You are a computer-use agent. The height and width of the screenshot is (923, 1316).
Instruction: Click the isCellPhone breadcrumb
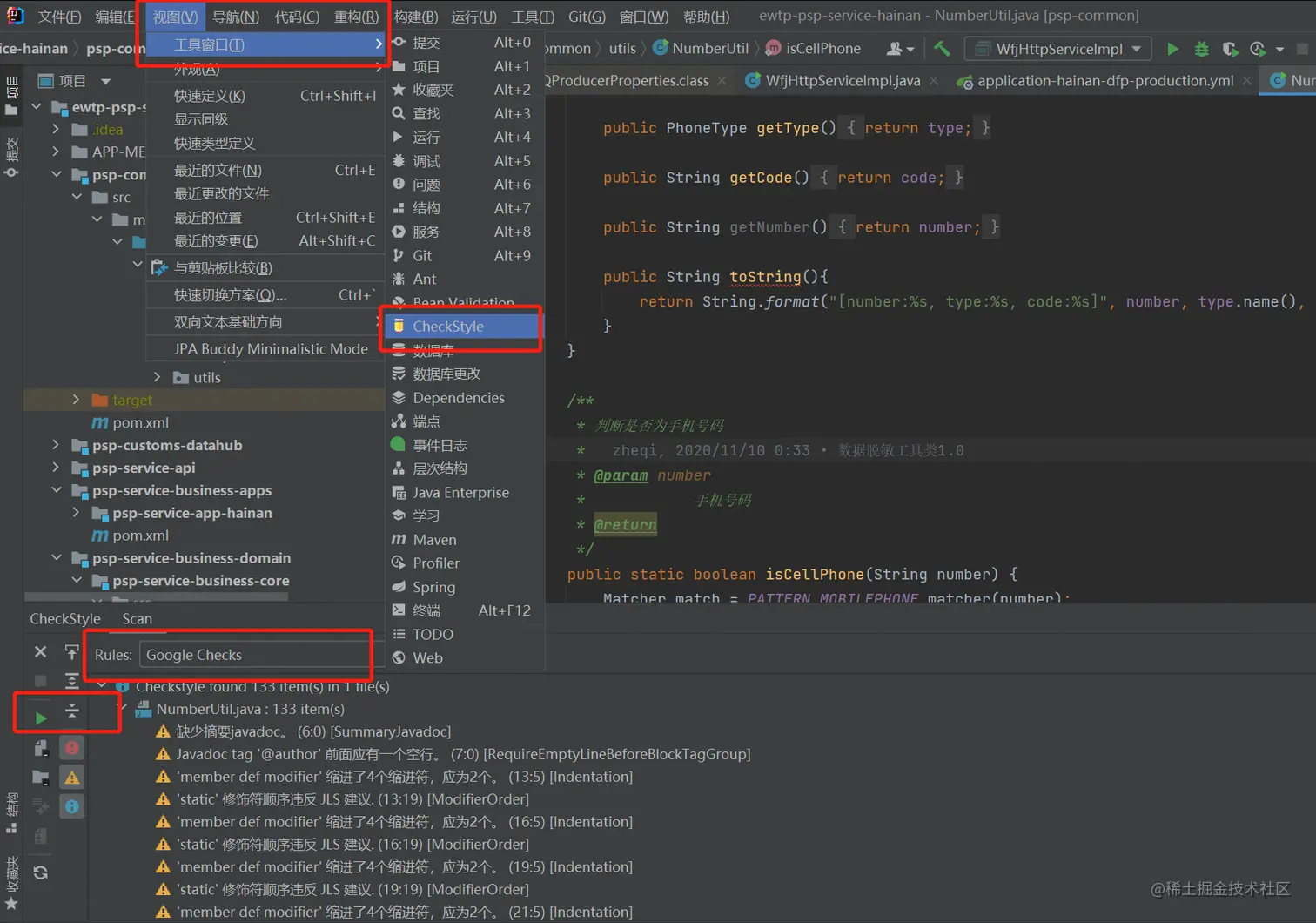tap(823, 49)
